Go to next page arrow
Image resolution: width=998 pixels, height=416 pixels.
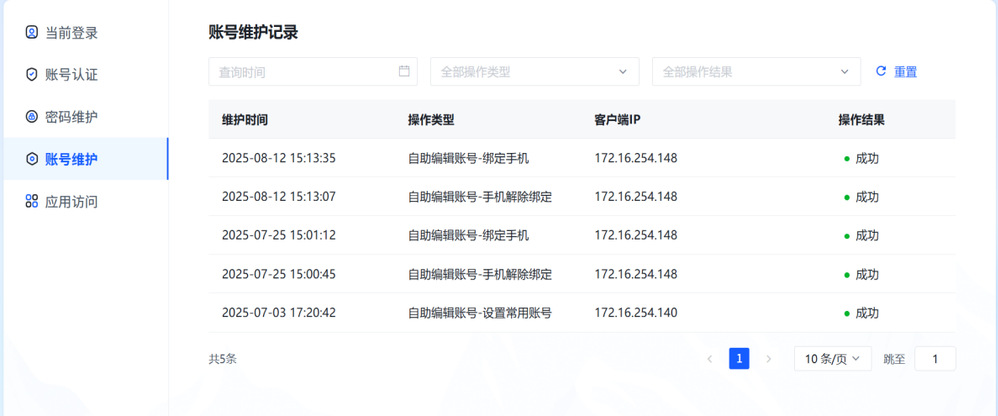768,359
